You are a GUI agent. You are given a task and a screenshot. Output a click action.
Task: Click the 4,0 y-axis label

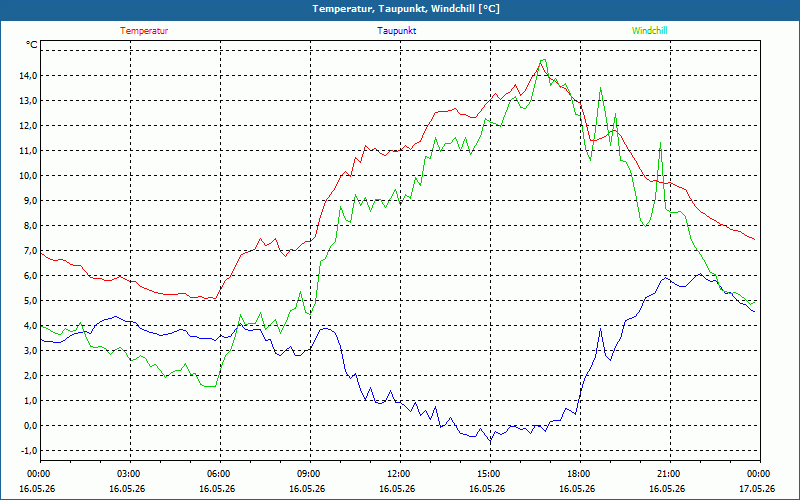click(30, 326)
